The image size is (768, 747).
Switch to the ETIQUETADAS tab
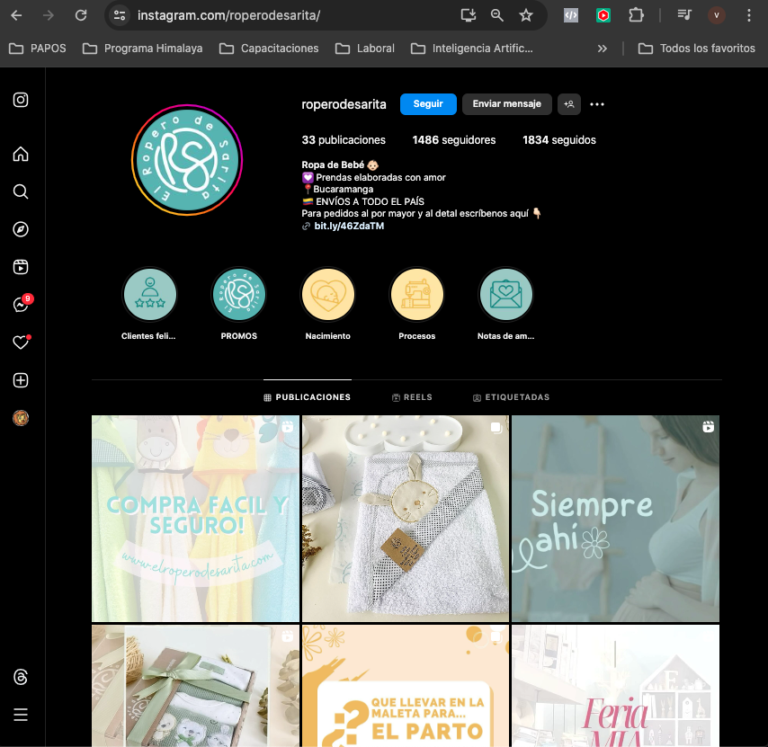(x=511, y=397)
